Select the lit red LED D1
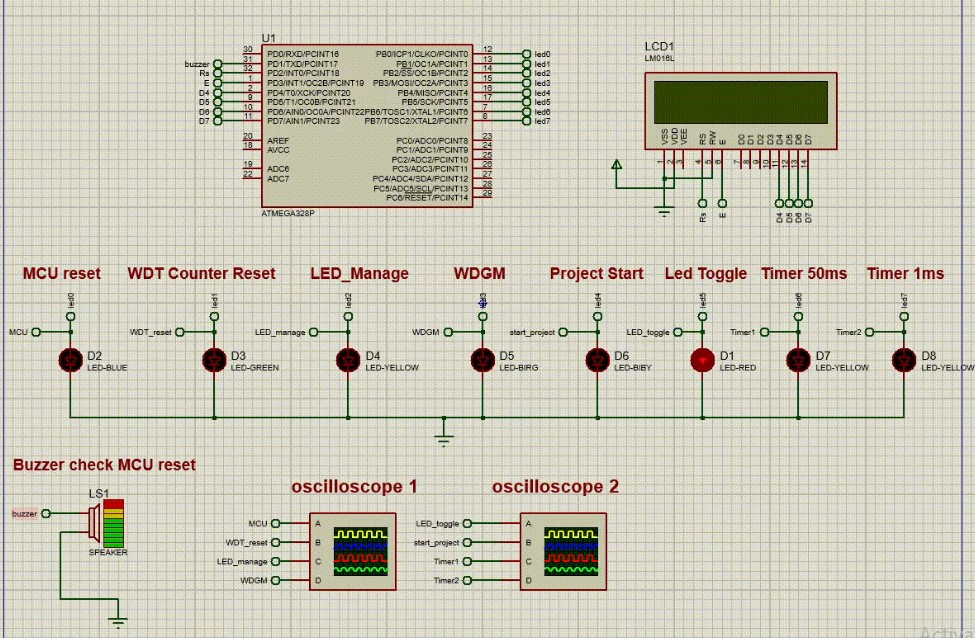This screenshot has width=975, height=638. pyautogui.click(x=703, y=359)
